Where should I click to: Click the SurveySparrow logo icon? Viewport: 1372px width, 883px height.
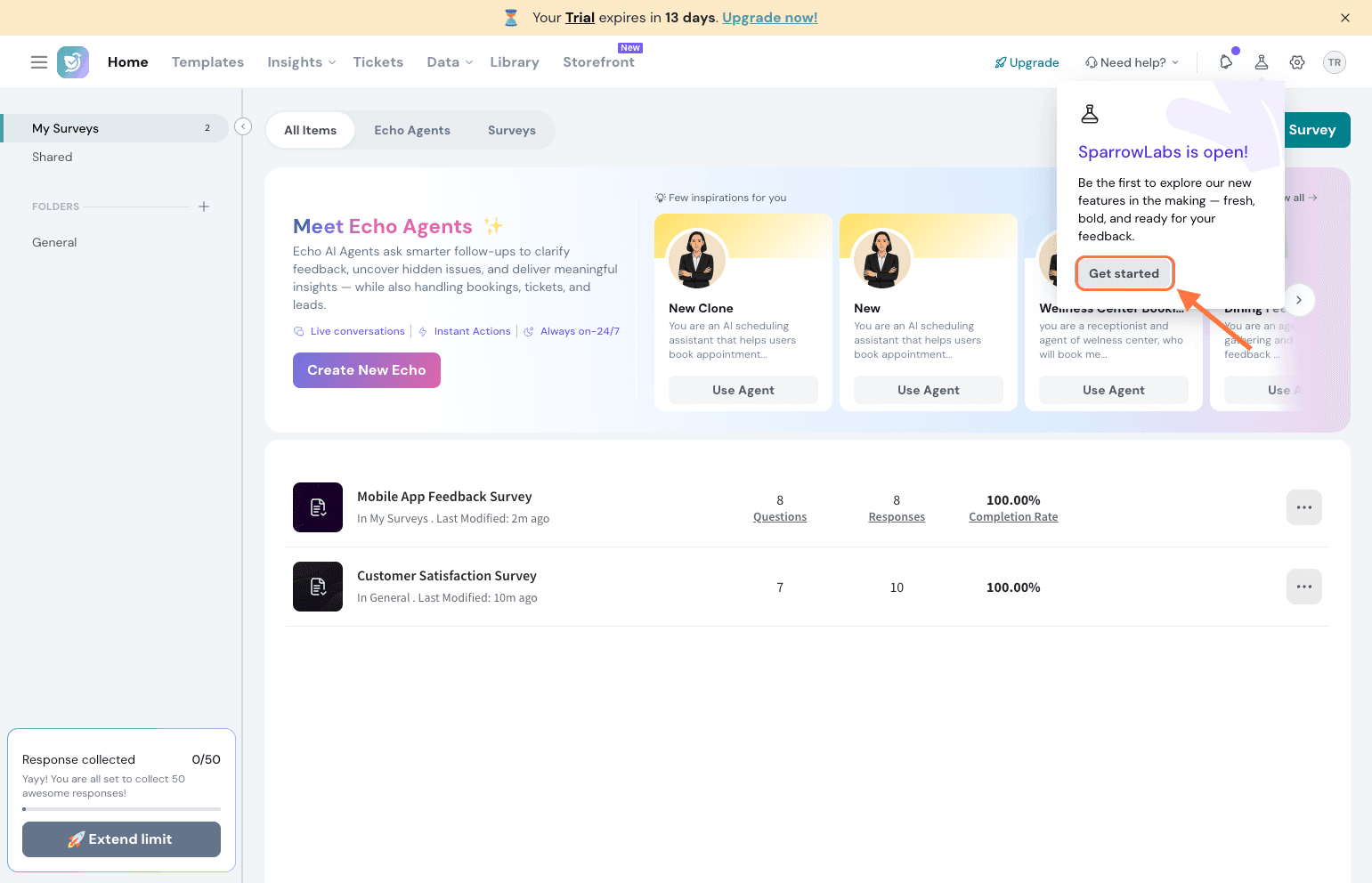73,62
